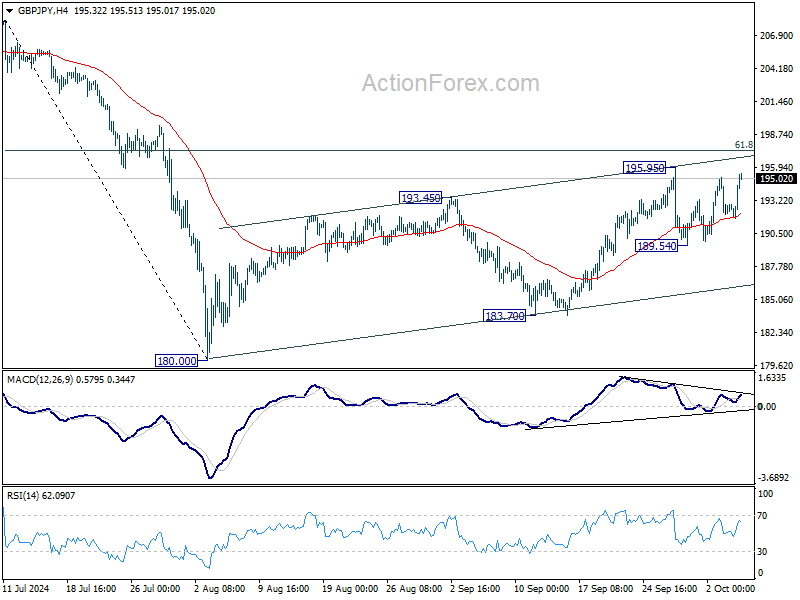Select the current price tag 195.020
The image size is (800, 600).
click(x=776, y=179)
